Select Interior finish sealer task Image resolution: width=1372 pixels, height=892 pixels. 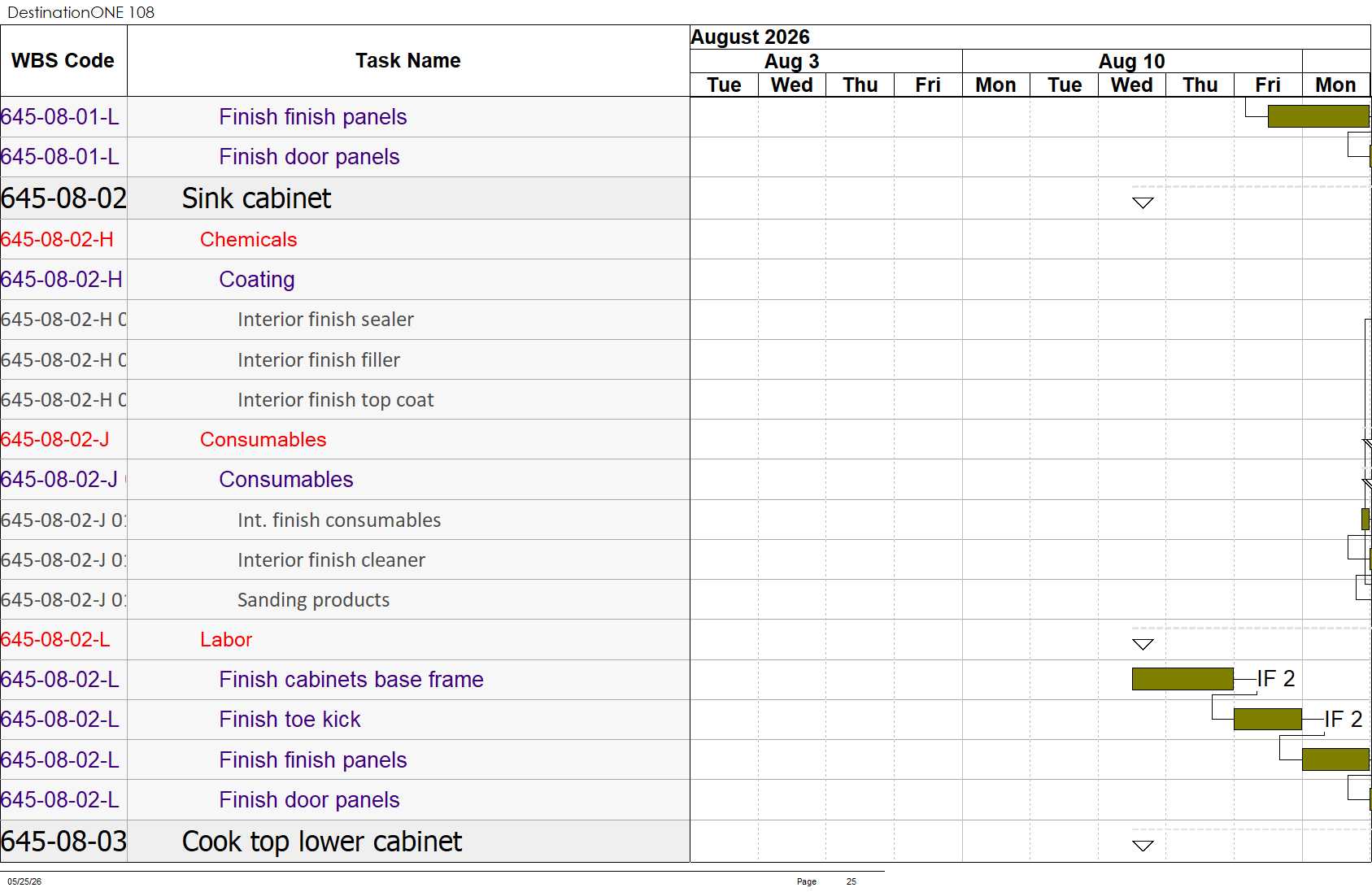tap(325, 320)
